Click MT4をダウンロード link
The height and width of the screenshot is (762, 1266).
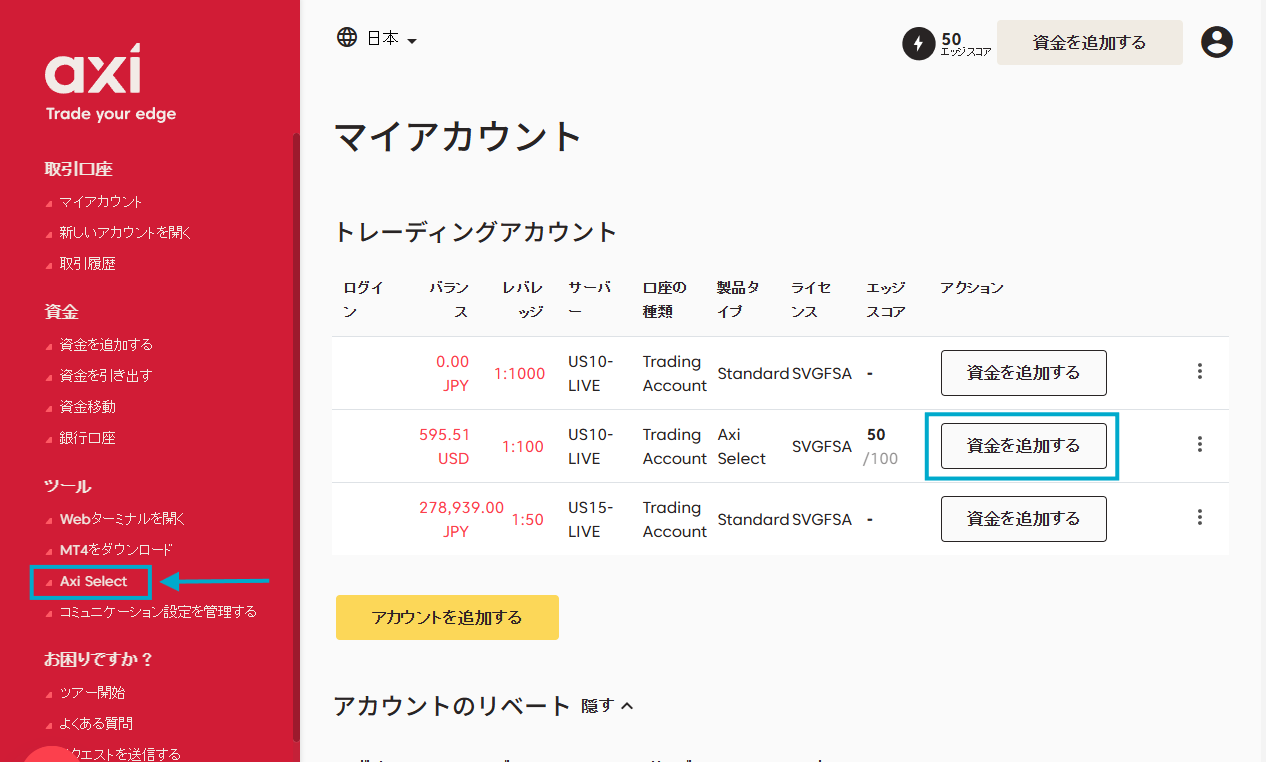click(116, 550)
